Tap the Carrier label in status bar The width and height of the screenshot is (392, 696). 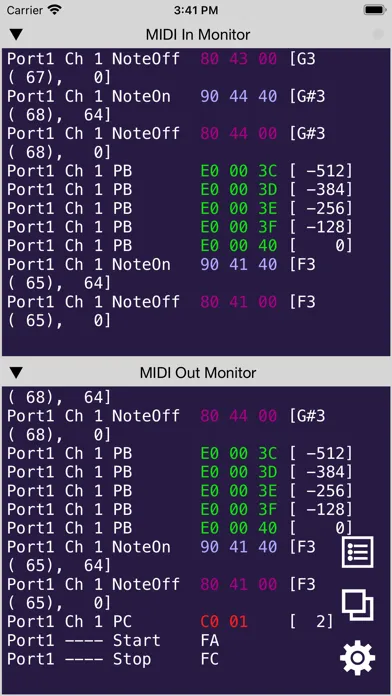[x=25, y=10]
